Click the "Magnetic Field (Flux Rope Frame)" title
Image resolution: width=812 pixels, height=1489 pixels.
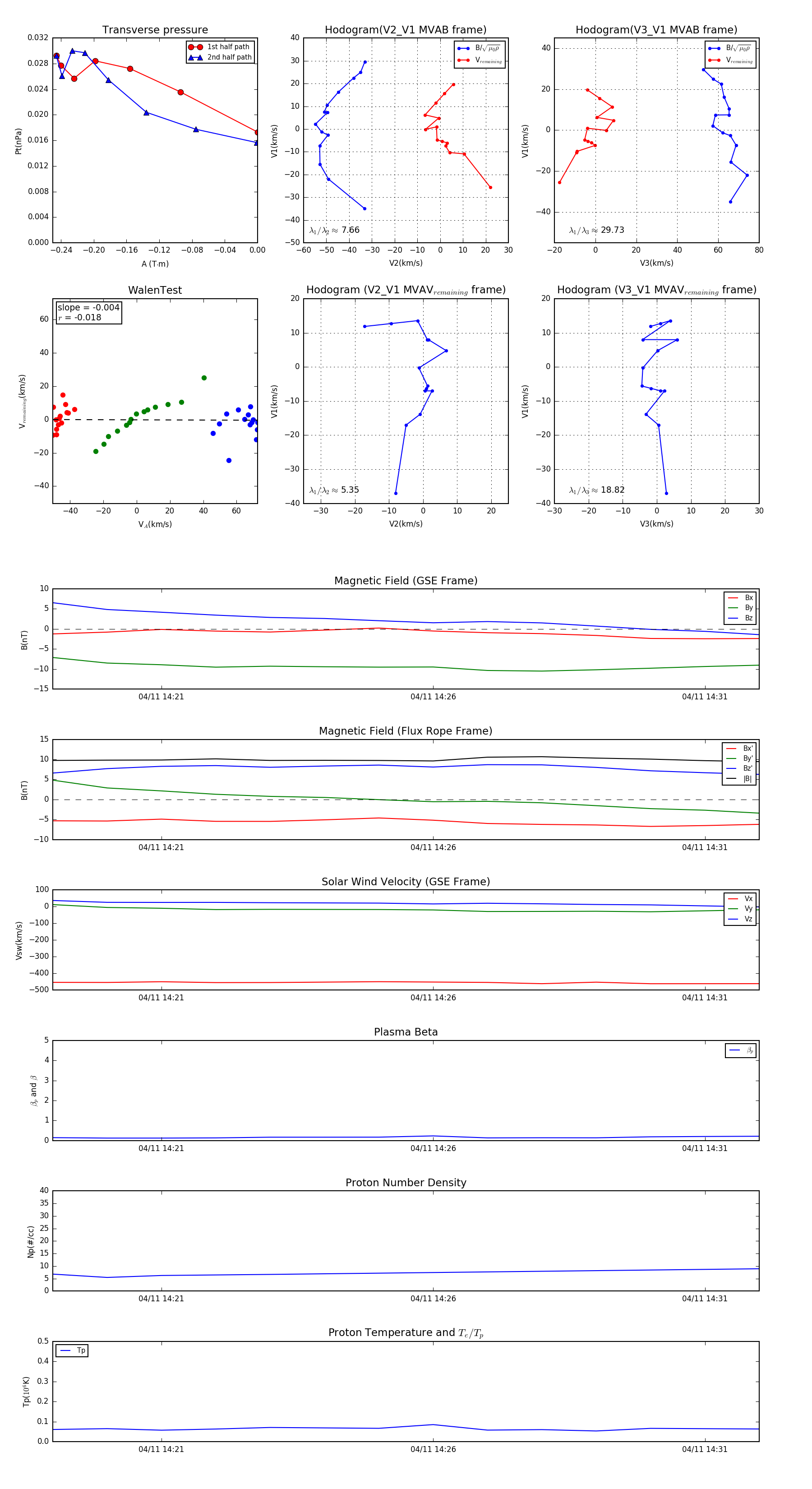tap(406, 731)
